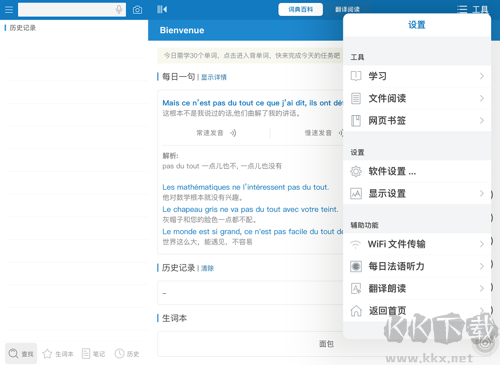Expand the 学习 row chevron

tap(482, 76)
